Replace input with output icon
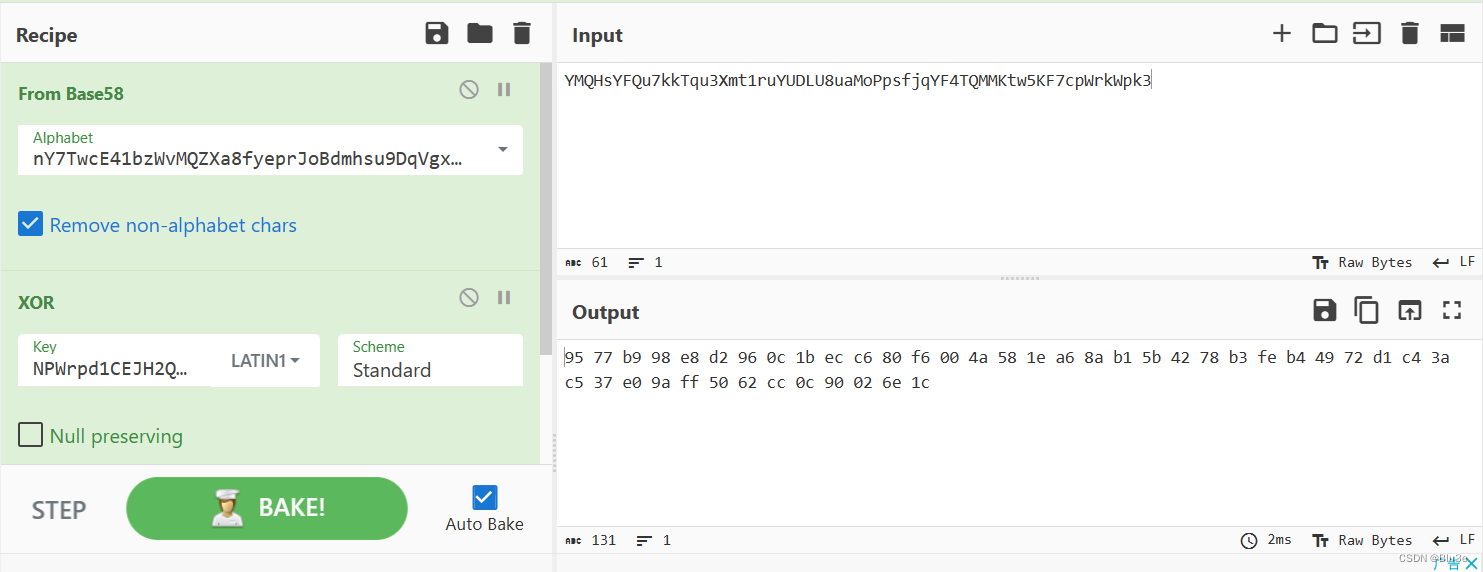This screenshot has width=1483, height=572. pos(1409,310)
